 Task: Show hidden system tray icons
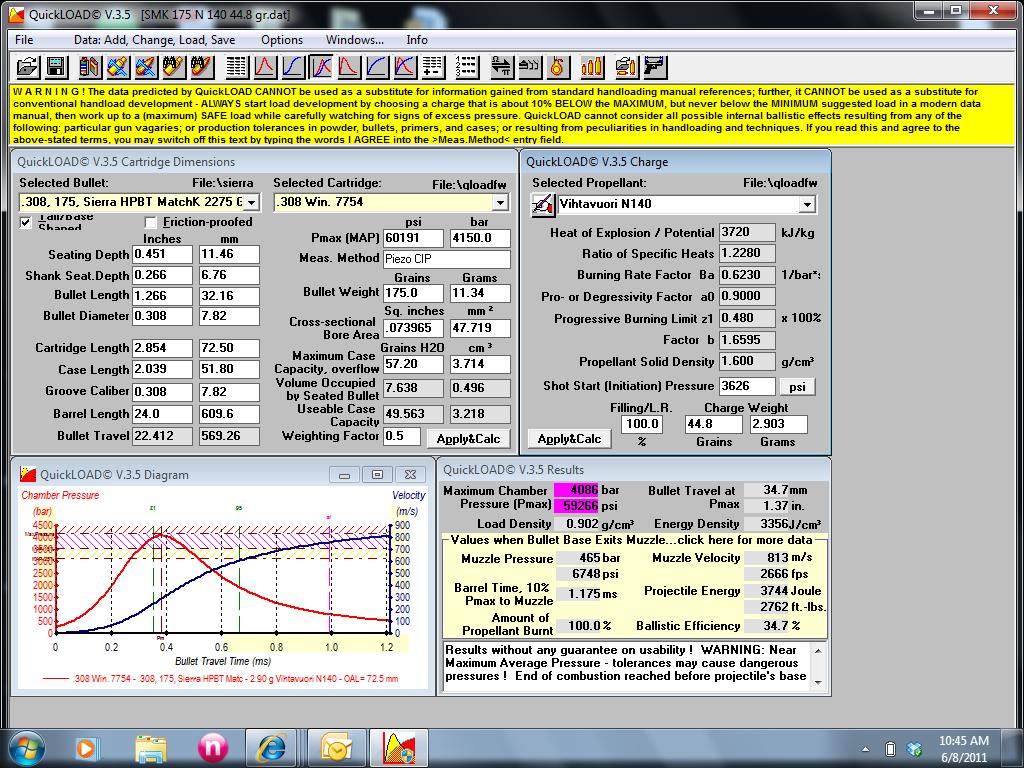click(866, 749)
